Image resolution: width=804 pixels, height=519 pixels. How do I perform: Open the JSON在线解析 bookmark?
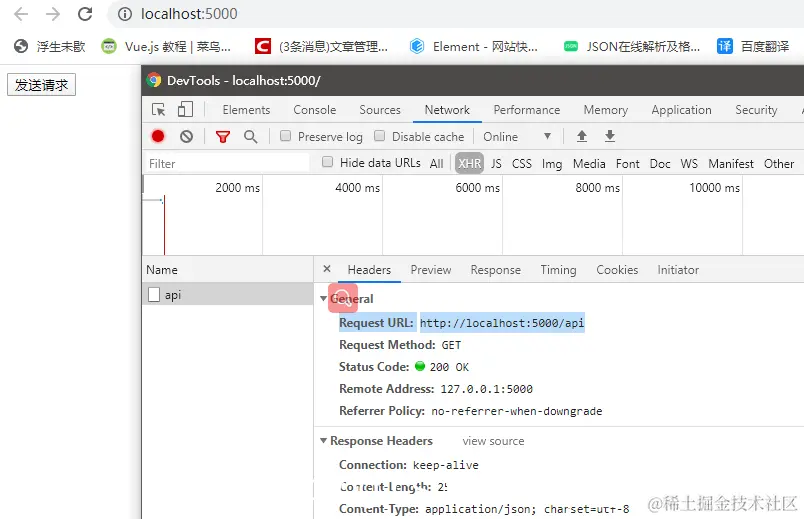coord(632,47)
